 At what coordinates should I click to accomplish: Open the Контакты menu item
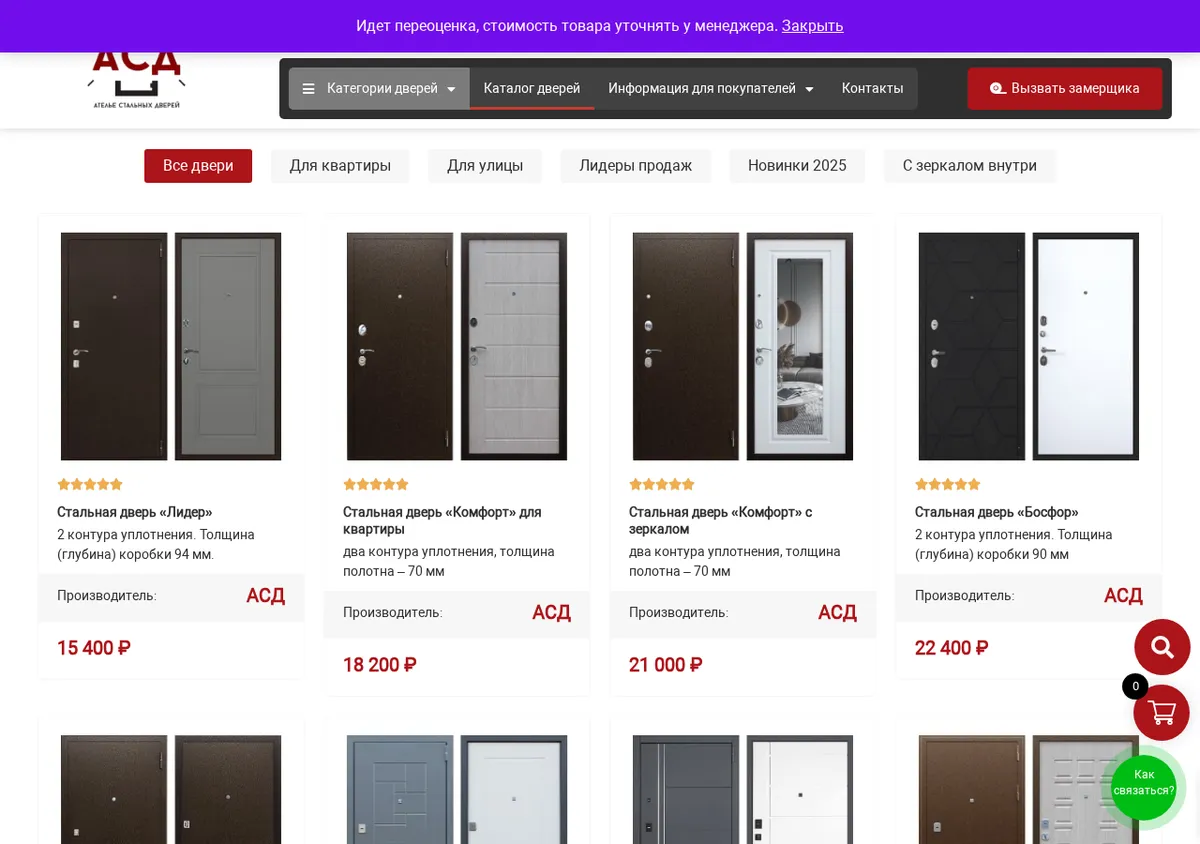872,89
